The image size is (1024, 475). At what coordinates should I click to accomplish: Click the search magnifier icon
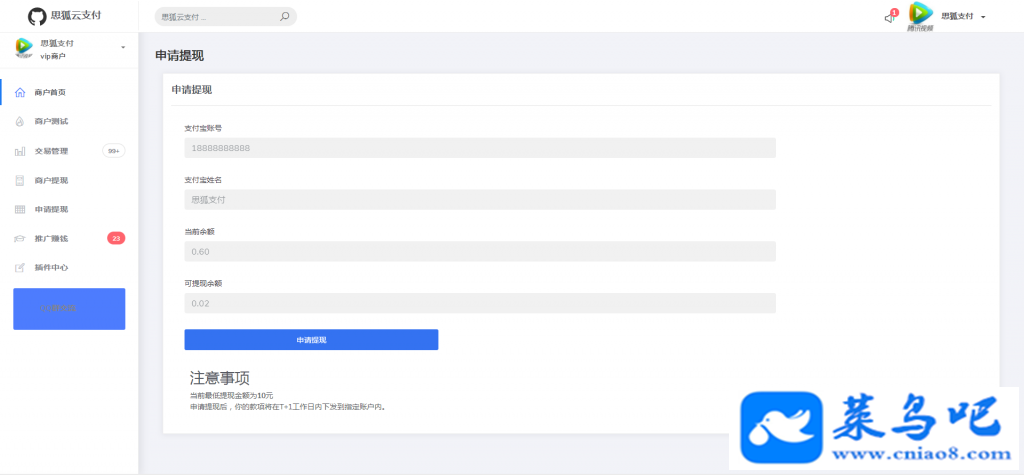(284, 17)
